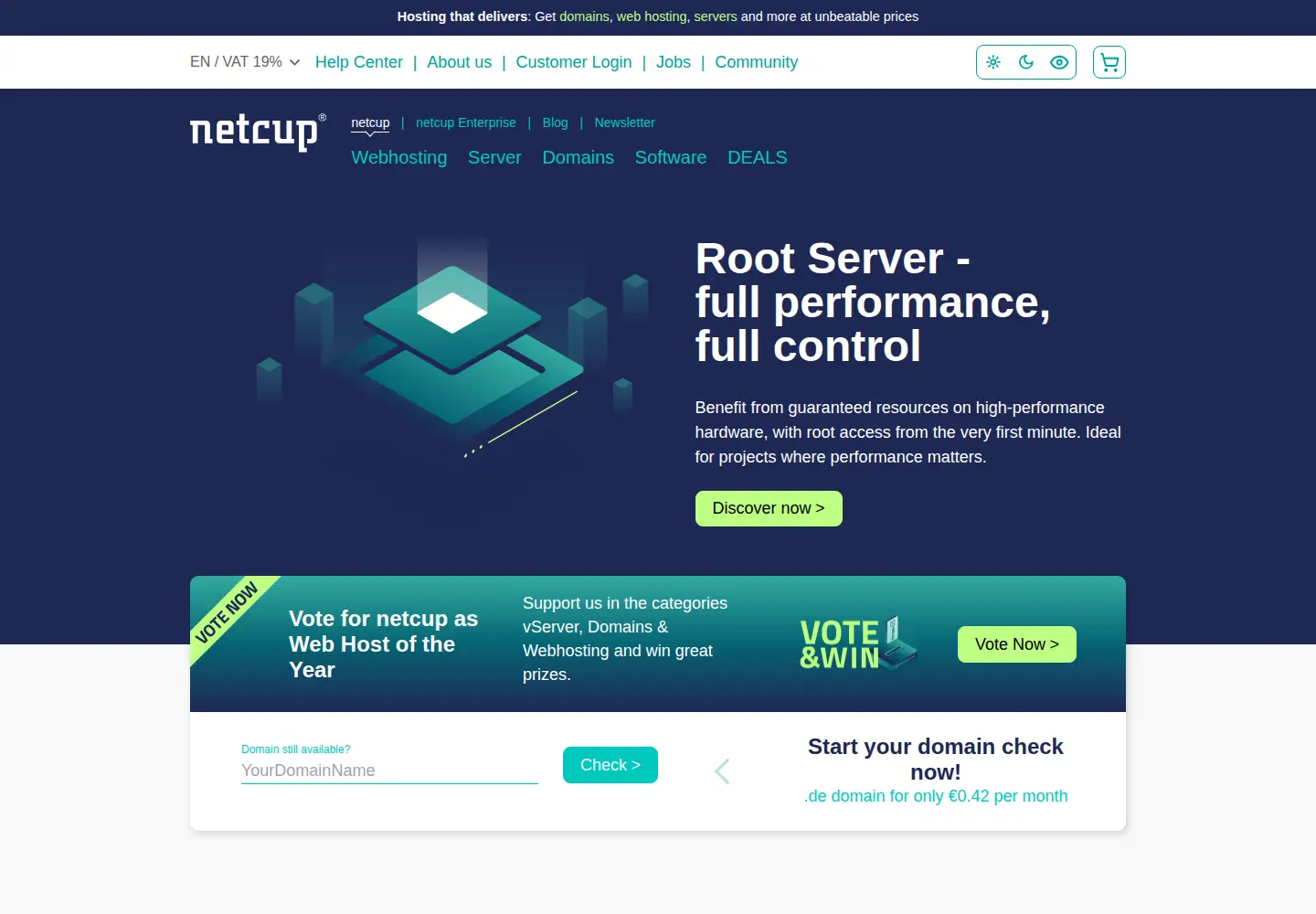The image size is (1316, 914).
Task: Click 'servers' link in top banner
Action: pyautogui.click(x=716, y=16)
